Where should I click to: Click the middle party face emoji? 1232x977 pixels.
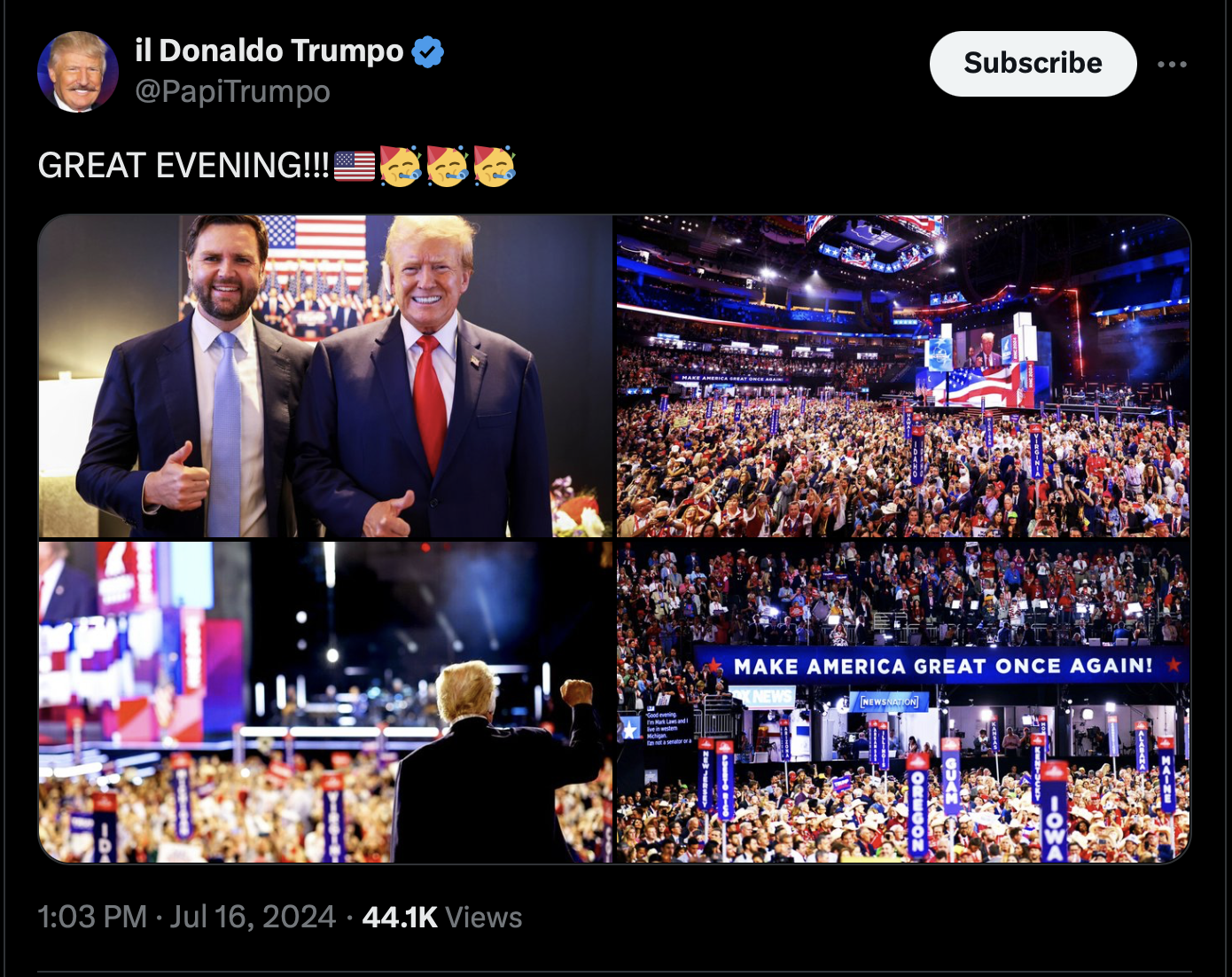click(x=448, y=166)
